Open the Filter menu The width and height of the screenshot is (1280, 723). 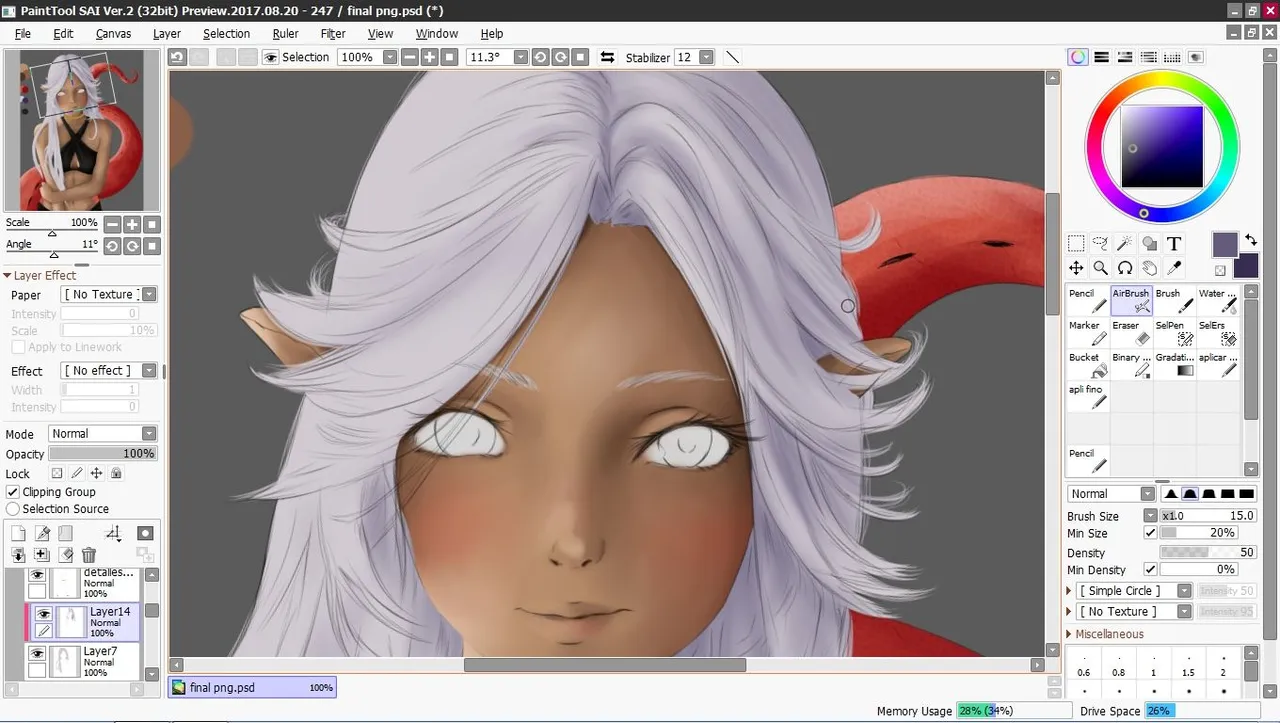333,33
